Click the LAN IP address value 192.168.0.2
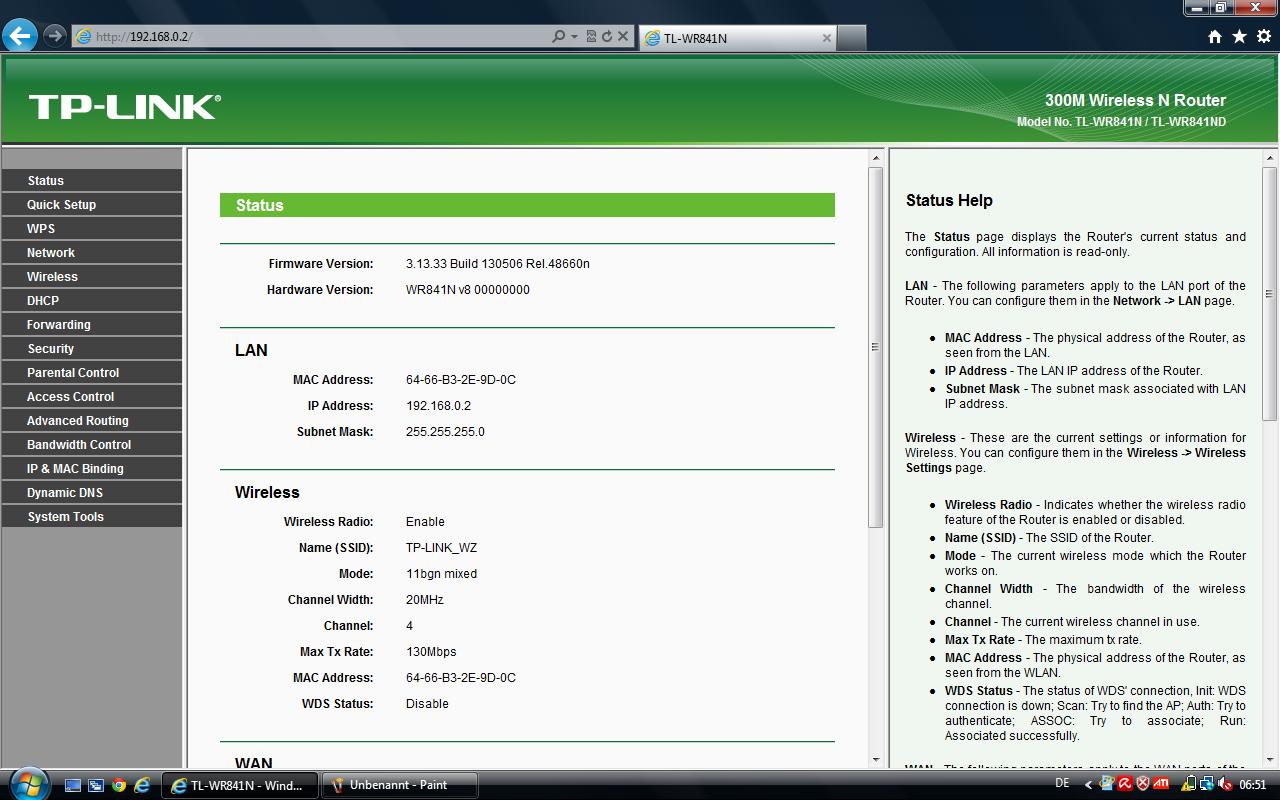This screenshot has width=1280, height=800. 438,406
